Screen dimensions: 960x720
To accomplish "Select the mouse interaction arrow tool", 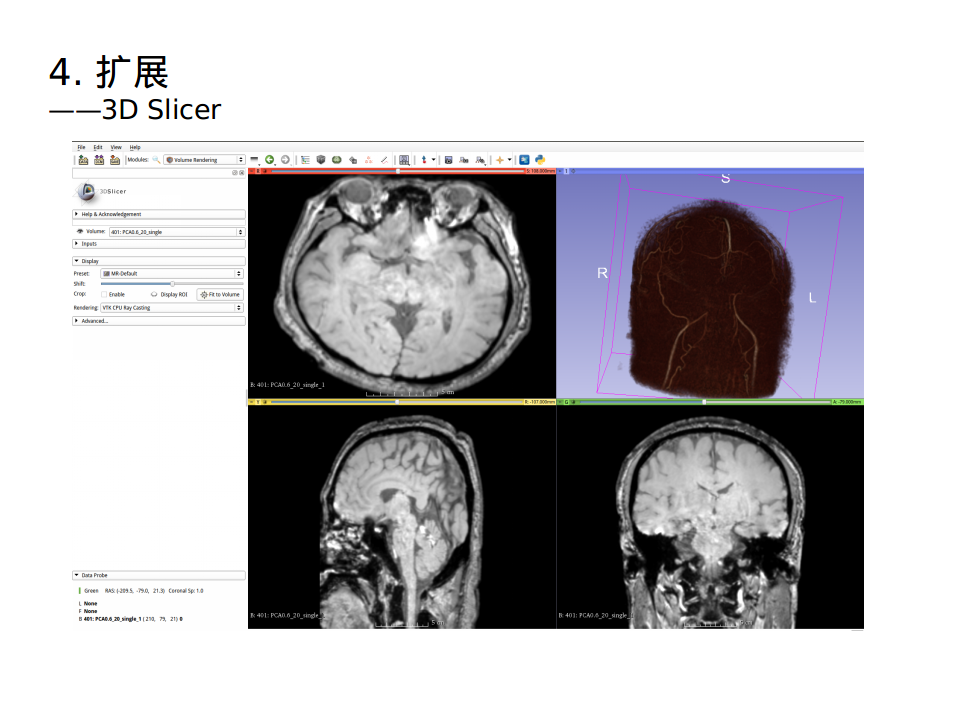I will [x=424, y=160].
